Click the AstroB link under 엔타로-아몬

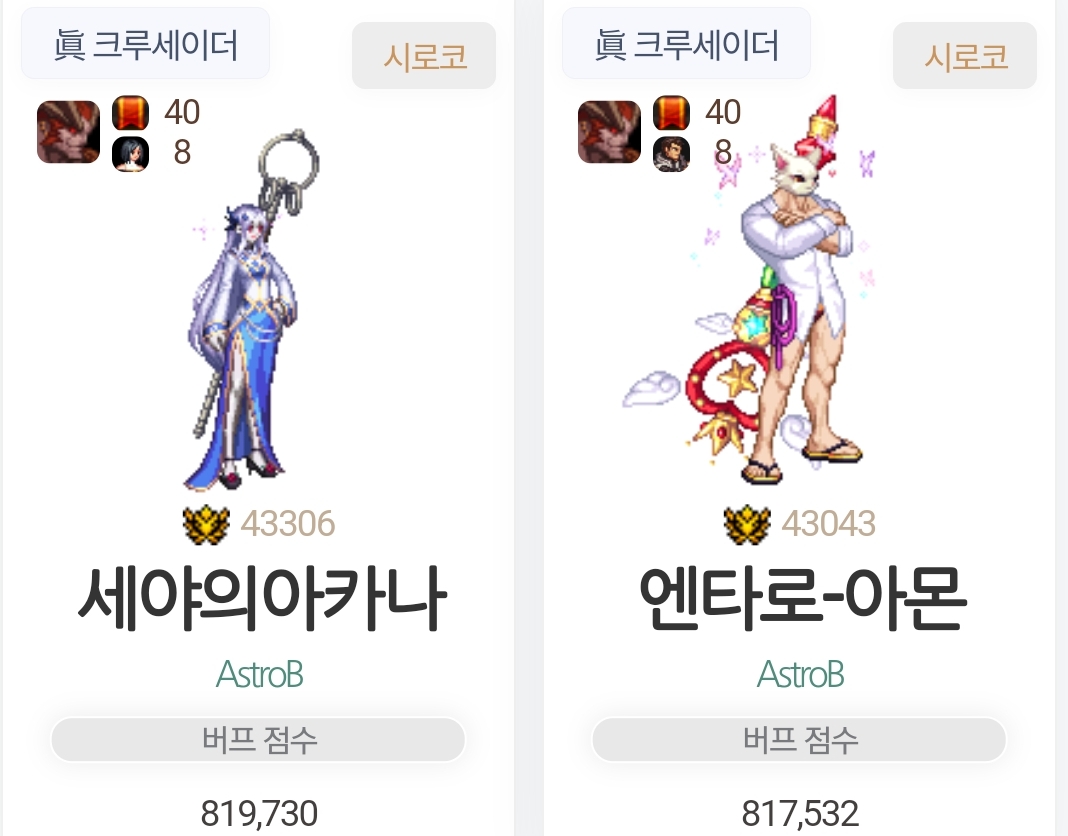(x=800, y=675)
